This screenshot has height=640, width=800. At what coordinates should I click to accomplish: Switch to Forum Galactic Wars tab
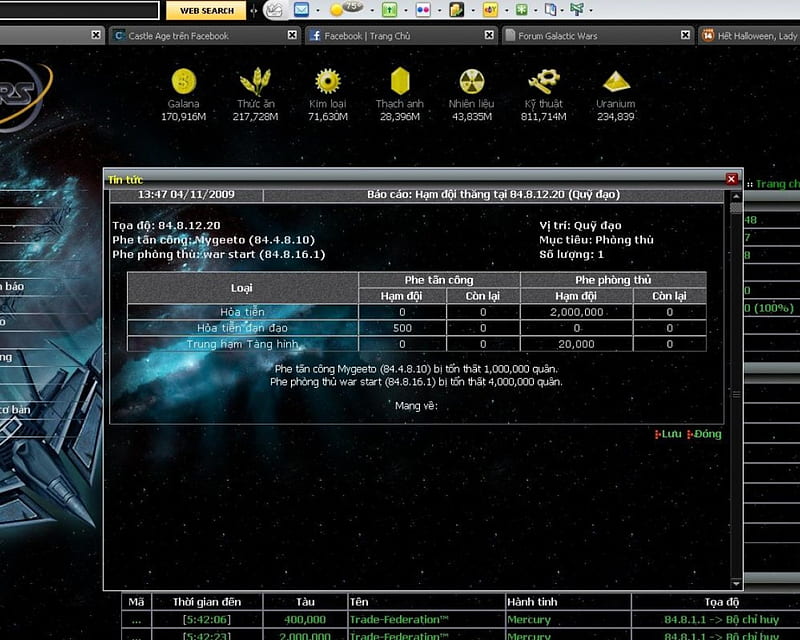point(597,36)
